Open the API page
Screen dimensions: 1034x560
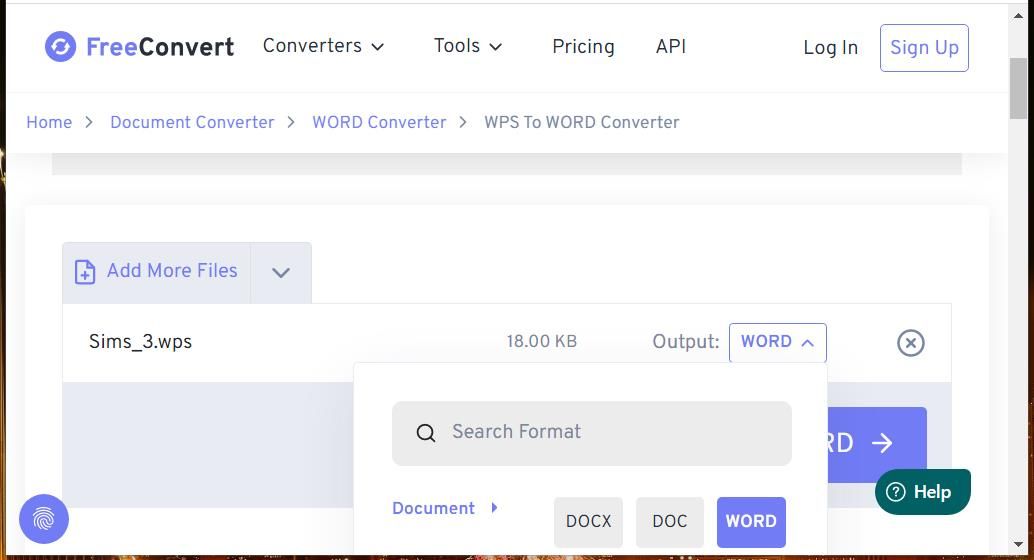coord(671,46)
